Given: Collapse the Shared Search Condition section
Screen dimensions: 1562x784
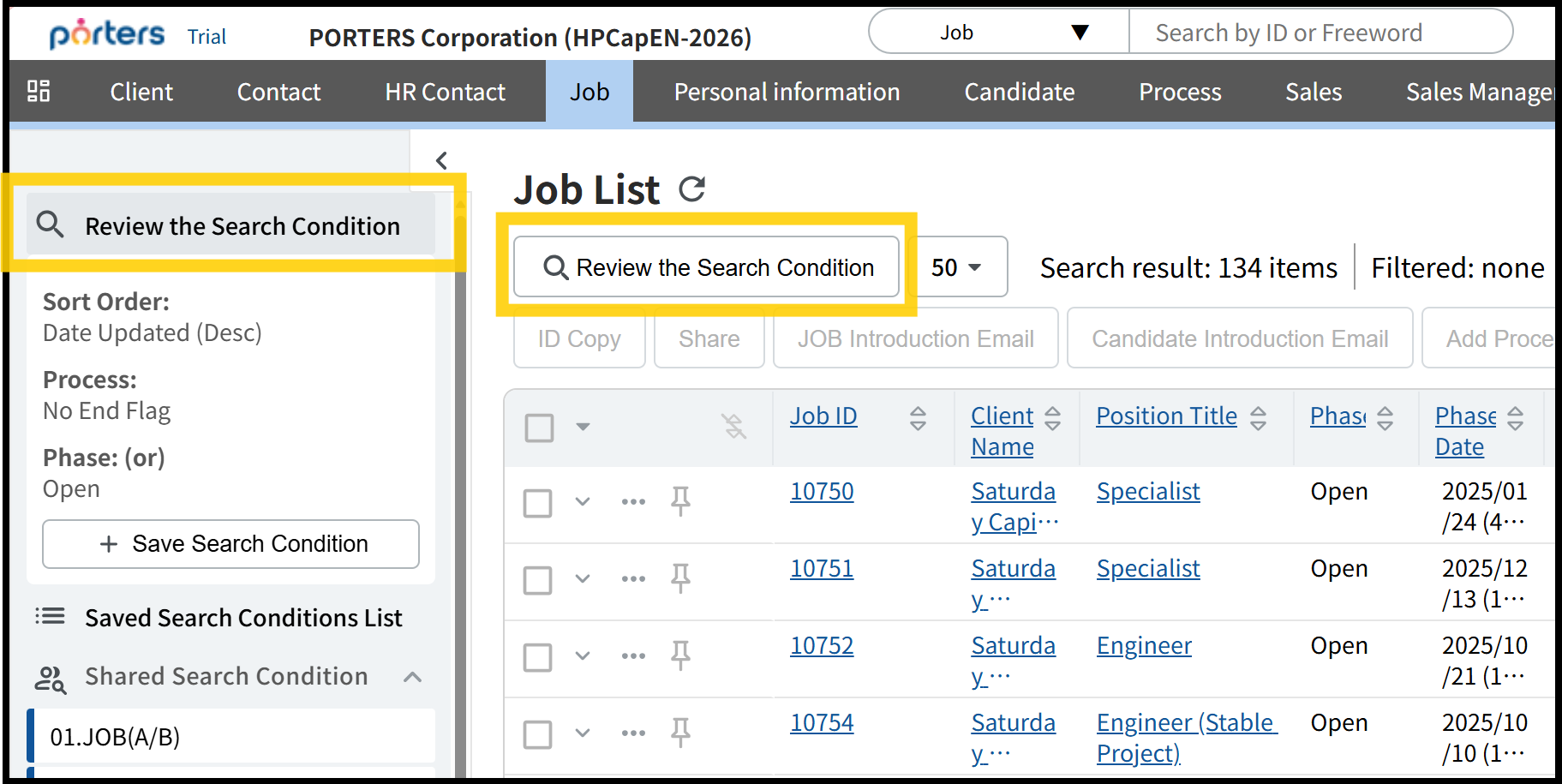Looking at the screenshot, I should pos(412,677).
